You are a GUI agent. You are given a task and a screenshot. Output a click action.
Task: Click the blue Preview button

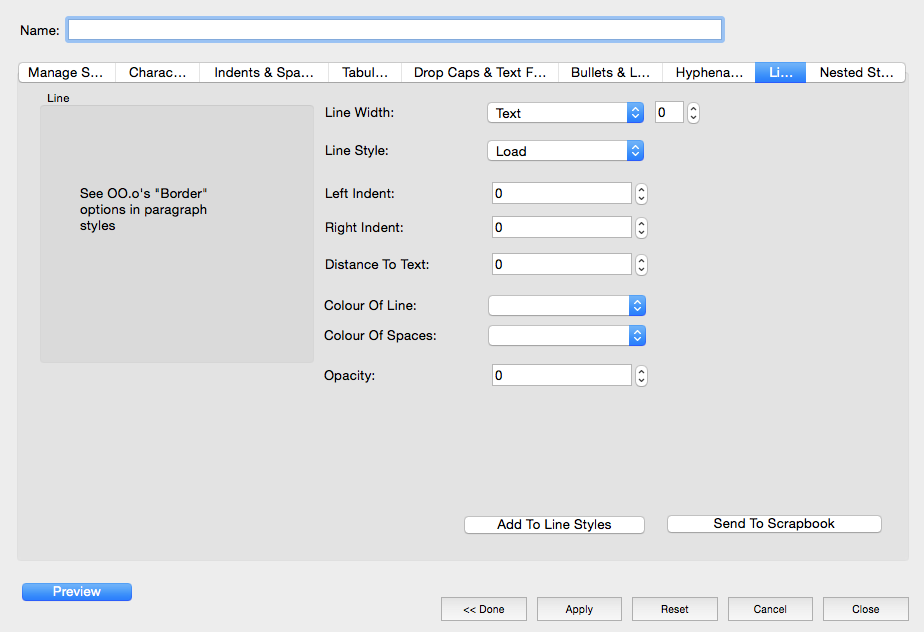click(x=77, y=592)
